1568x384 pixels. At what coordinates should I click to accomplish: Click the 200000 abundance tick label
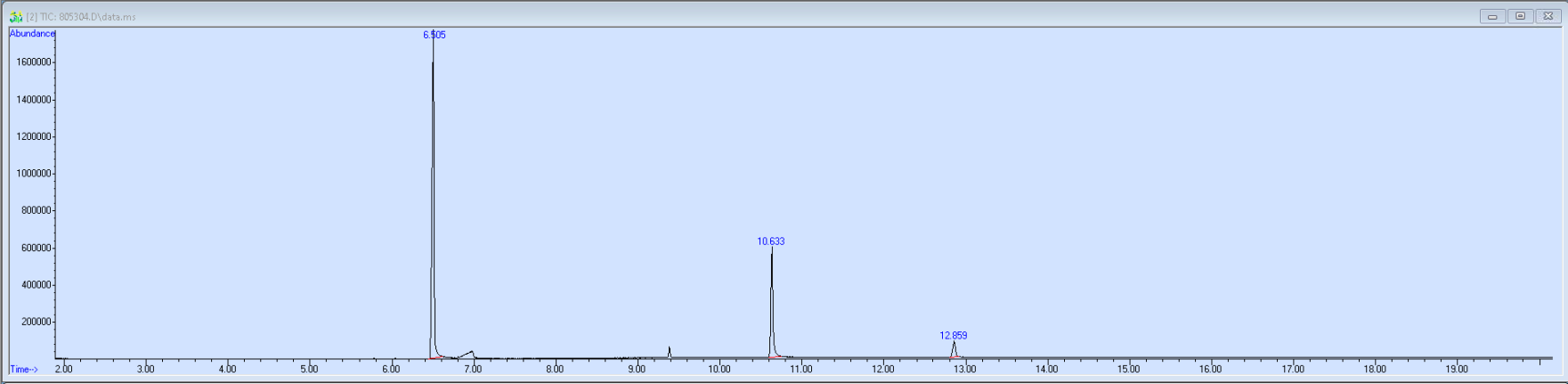coord(36,323)
